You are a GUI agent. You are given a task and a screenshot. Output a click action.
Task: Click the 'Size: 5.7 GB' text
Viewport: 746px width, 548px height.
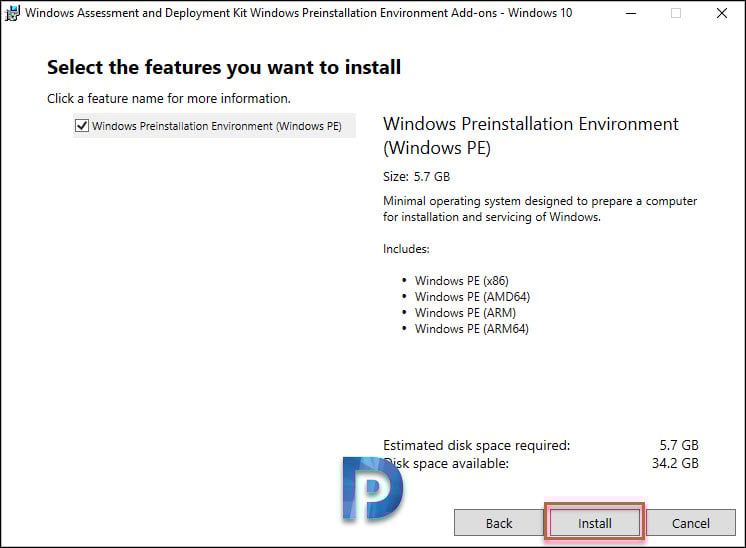coord(416,176)
